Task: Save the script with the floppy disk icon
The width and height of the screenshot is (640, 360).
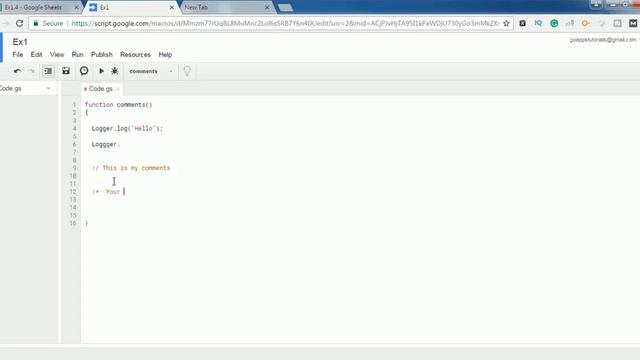Action: pos(66,71)
